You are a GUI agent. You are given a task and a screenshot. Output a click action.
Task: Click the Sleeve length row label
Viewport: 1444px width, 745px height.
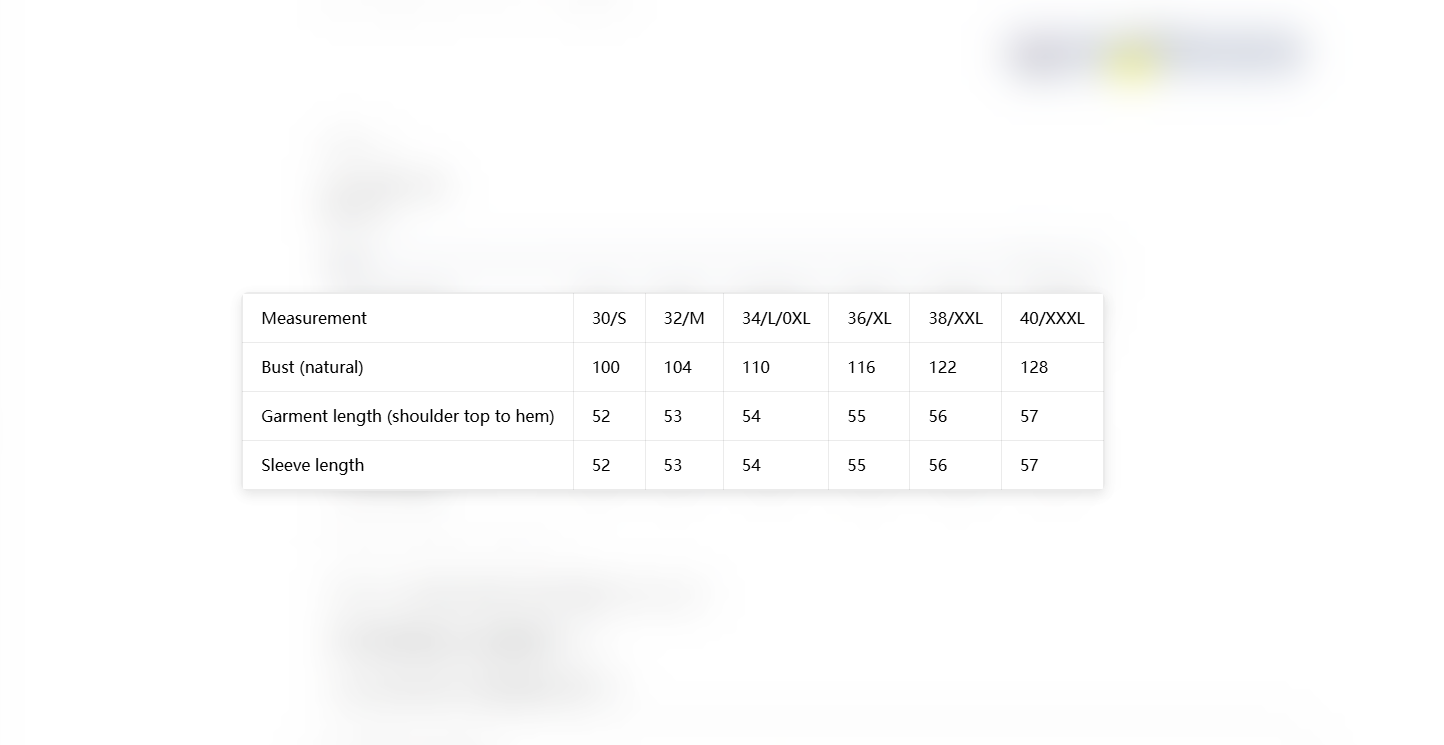click(408, 465)
